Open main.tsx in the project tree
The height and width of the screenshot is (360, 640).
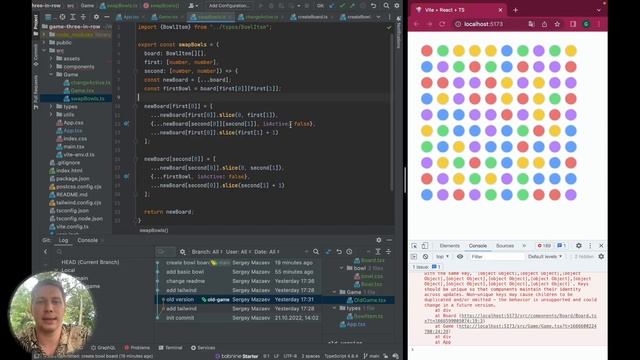(71, 147)
